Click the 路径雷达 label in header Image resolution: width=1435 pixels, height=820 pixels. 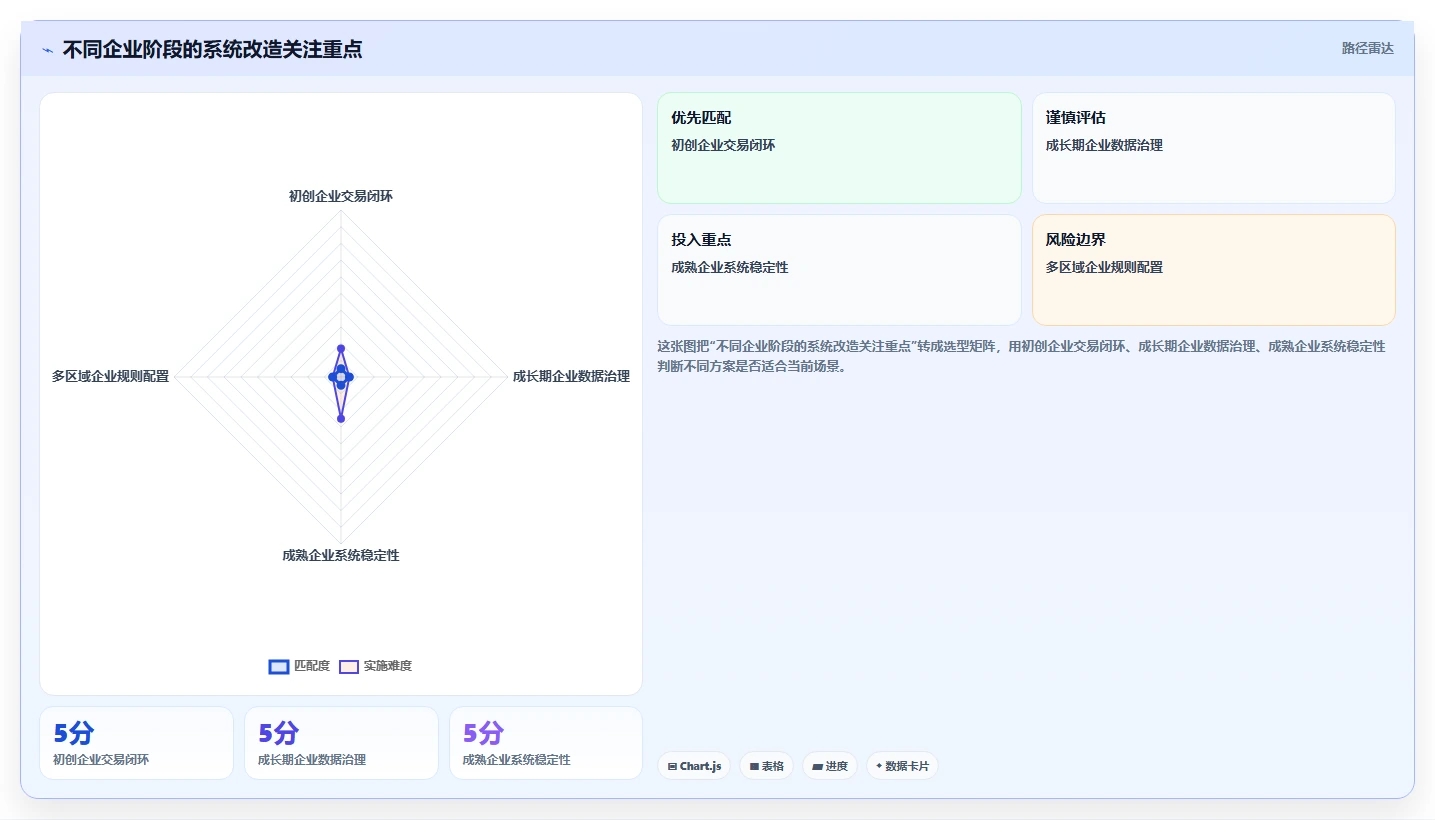tap(1367, 48)
